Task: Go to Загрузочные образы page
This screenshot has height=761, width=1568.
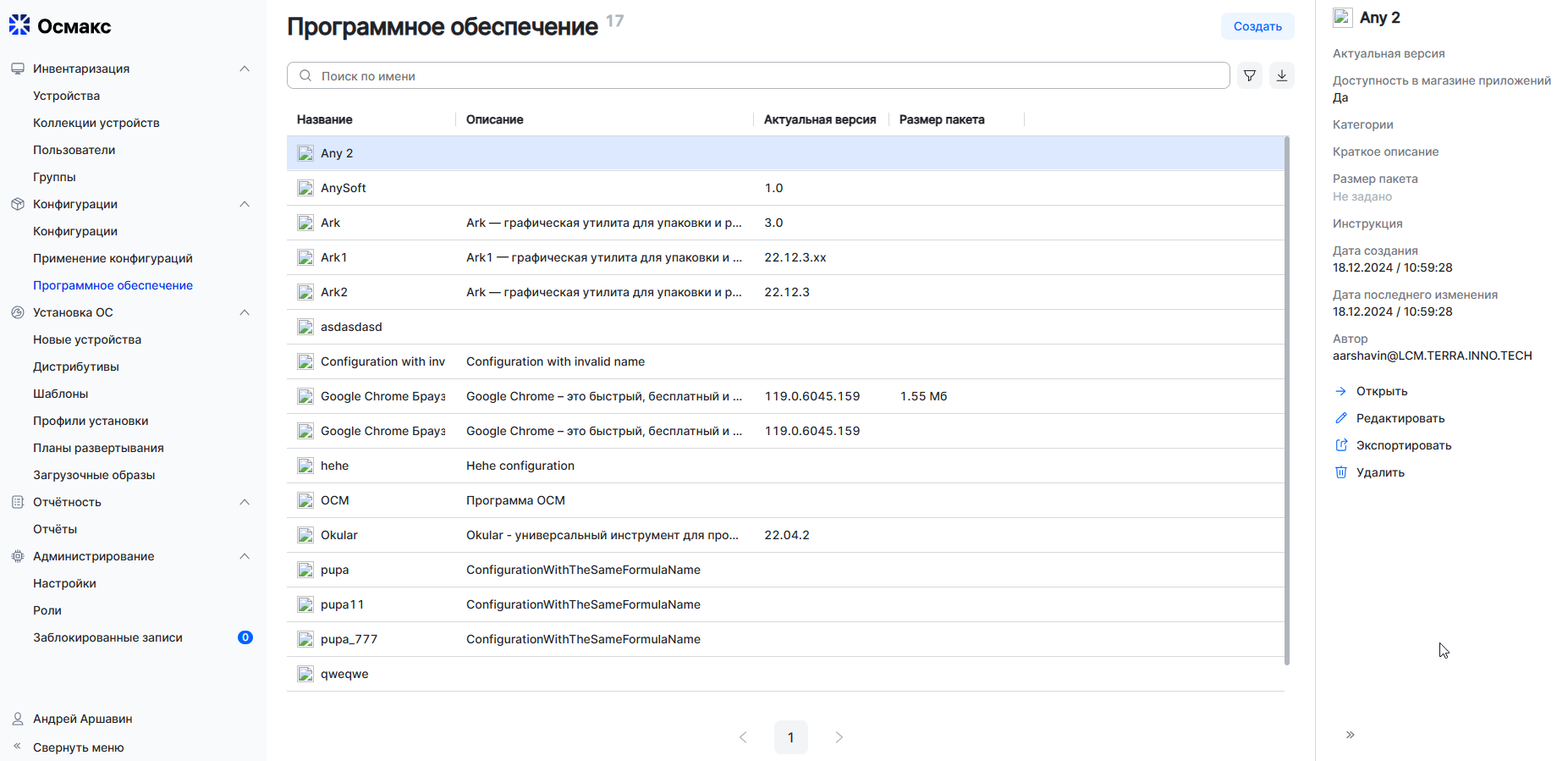Action: [94, 475]
